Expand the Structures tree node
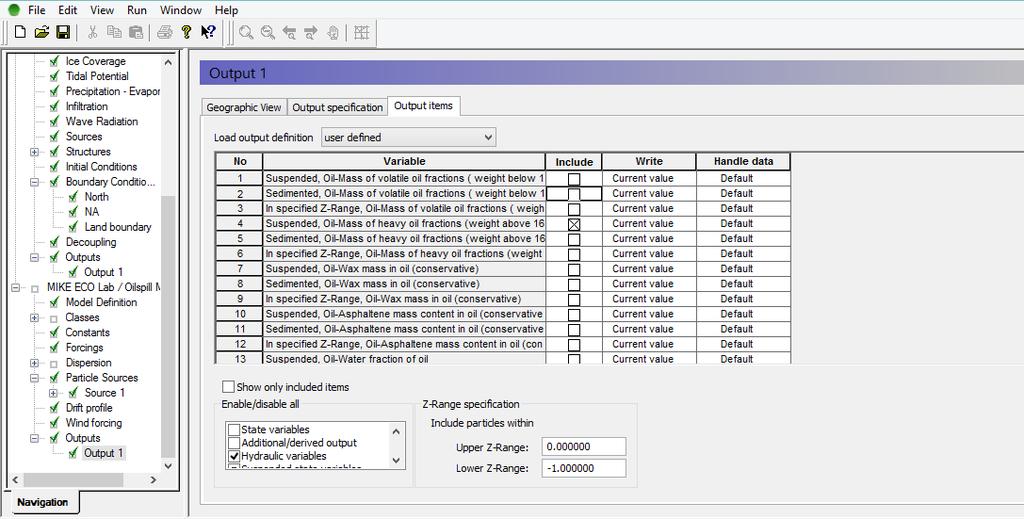The image size is (1024, 519). tap(35, 151)
